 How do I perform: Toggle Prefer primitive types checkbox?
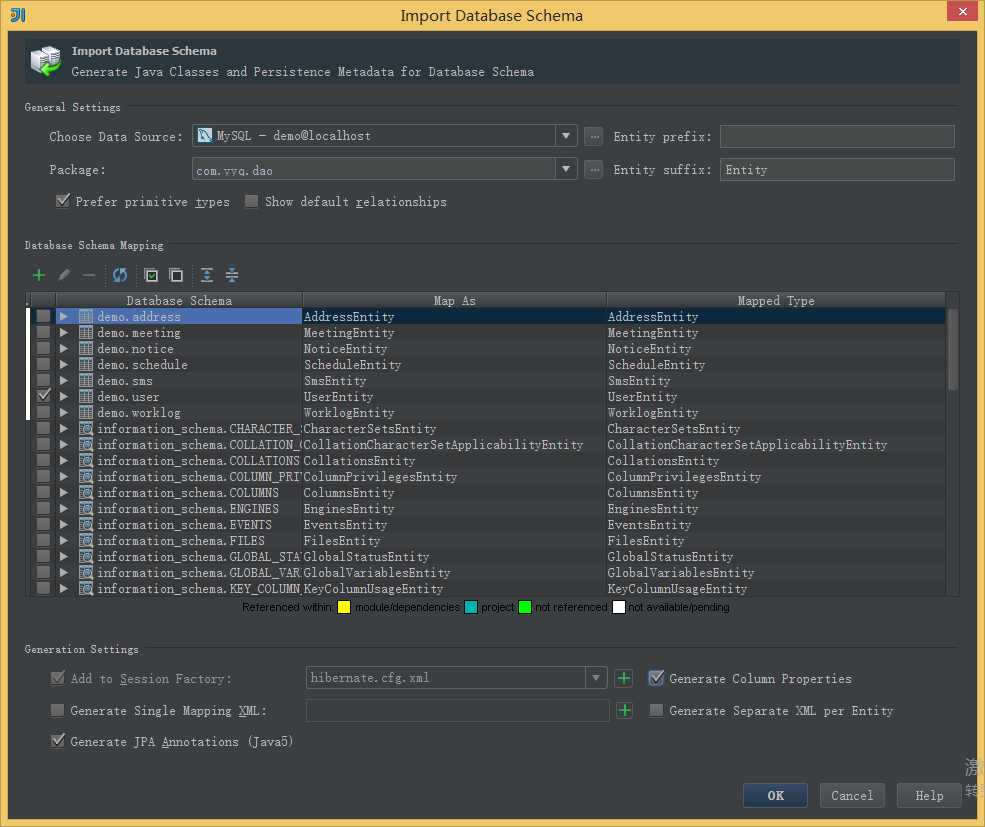[62, 200]
